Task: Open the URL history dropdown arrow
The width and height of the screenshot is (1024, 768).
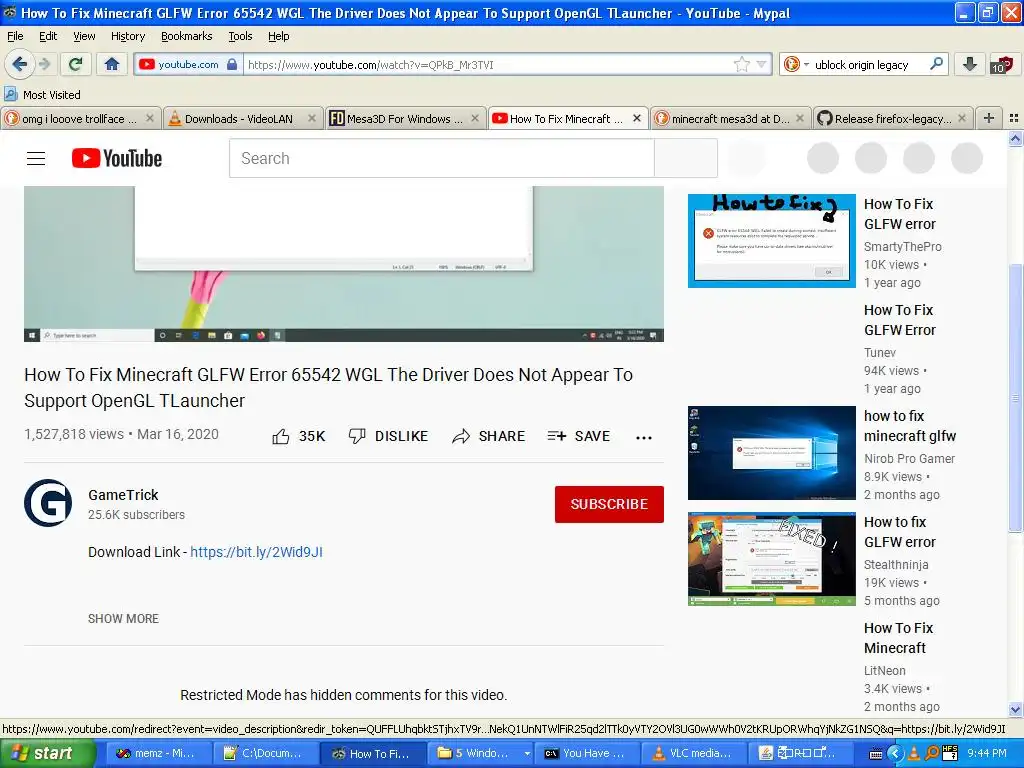Action: coord(761,64)
